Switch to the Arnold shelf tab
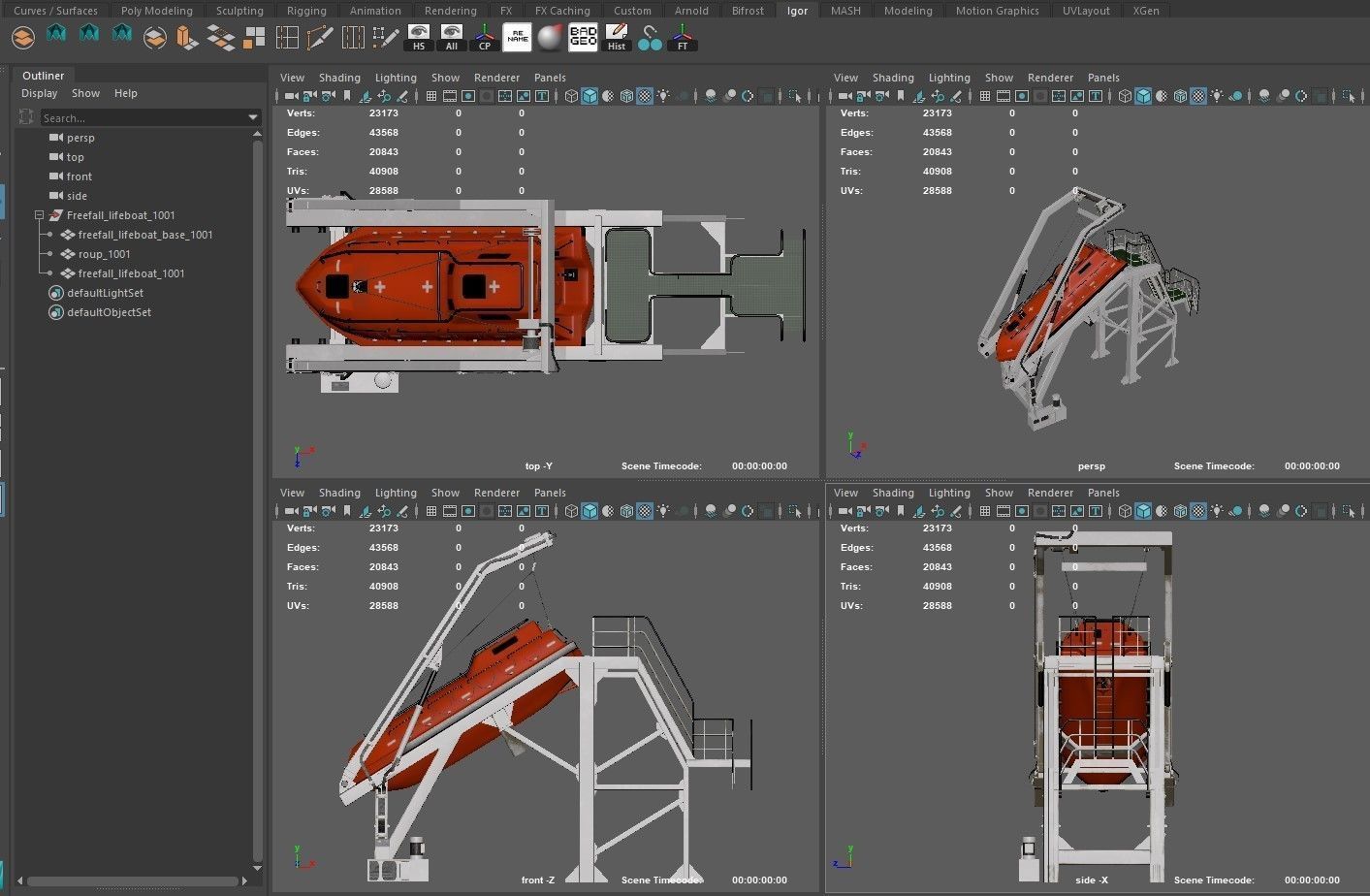The image size is (1370, 896). (x=691, y=11)
